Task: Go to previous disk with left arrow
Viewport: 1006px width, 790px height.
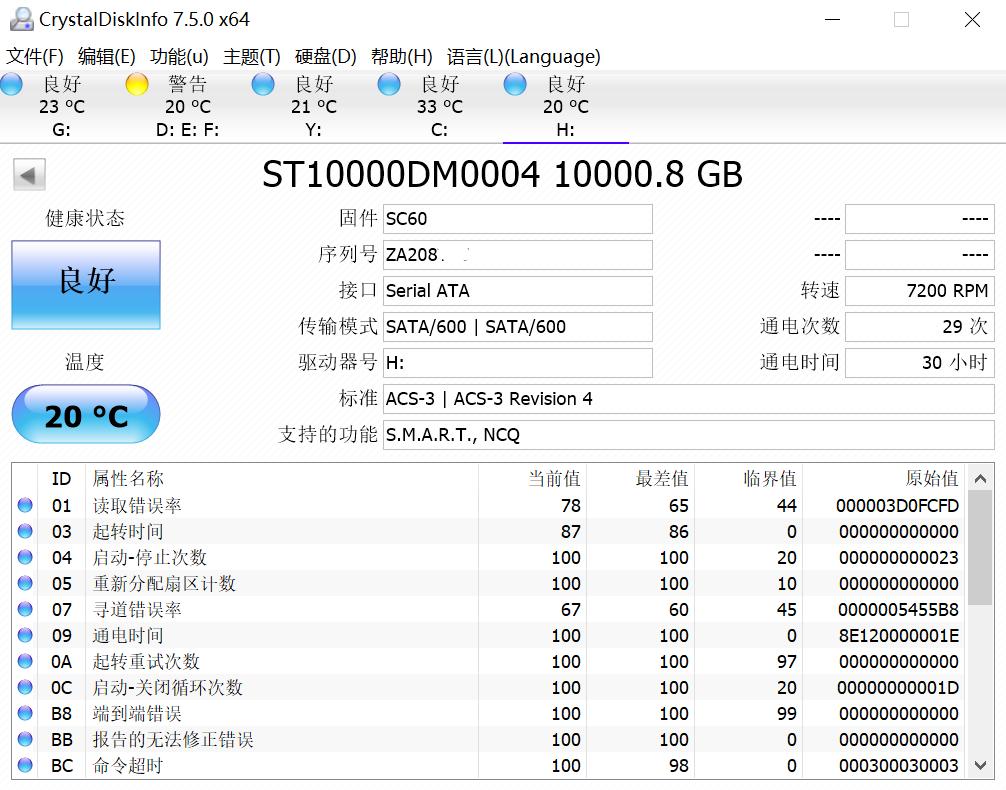Action: (x=29, y=175)
